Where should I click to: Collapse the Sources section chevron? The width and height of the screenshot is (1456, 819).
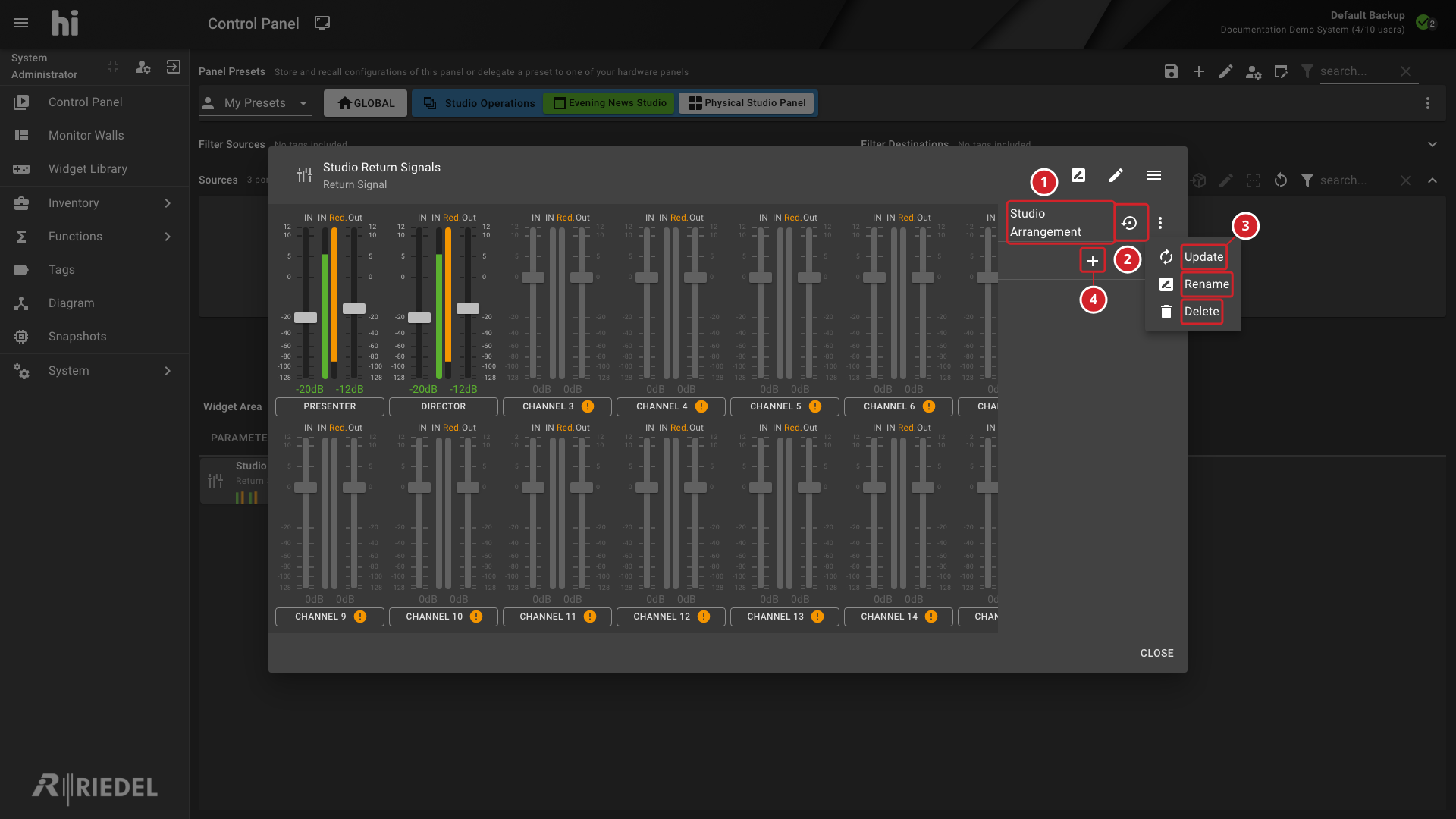(x=1432, y=180)
